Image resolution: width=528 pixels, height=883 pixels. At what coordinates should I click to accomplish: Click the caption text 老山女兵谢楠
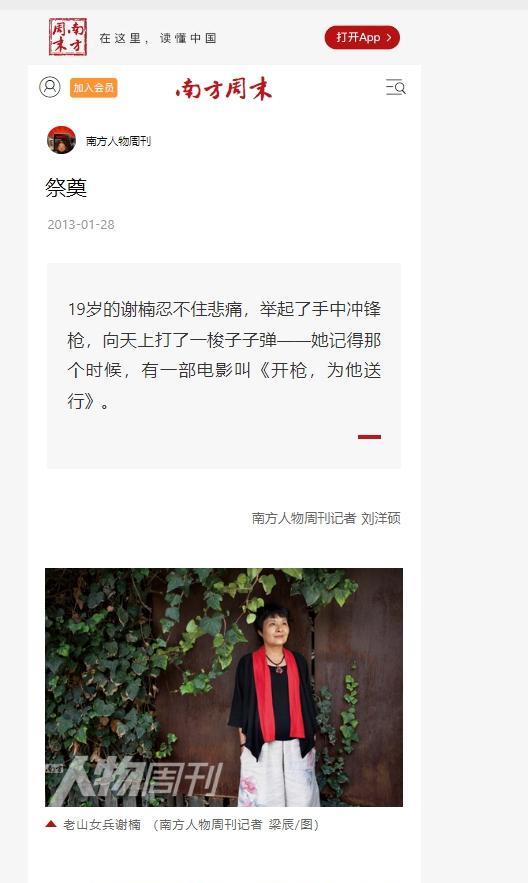tap(102, 824)
